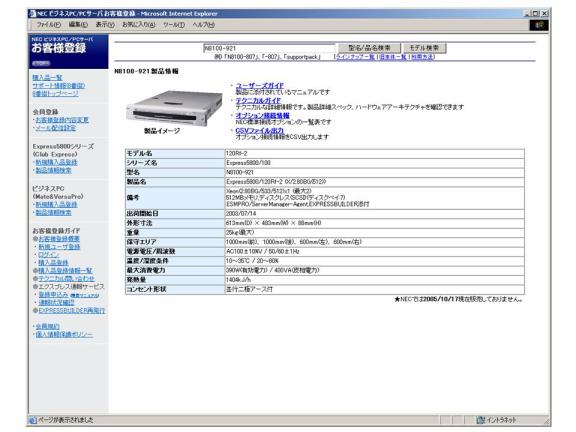Maximize the Internet Explorer window
This screenshot has width=576, height=432.
[536, 14]
